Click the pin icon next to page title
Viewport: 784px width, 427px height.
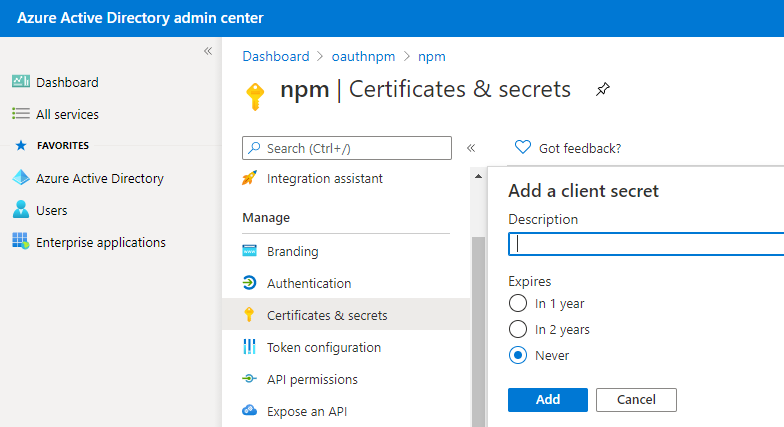602,90
